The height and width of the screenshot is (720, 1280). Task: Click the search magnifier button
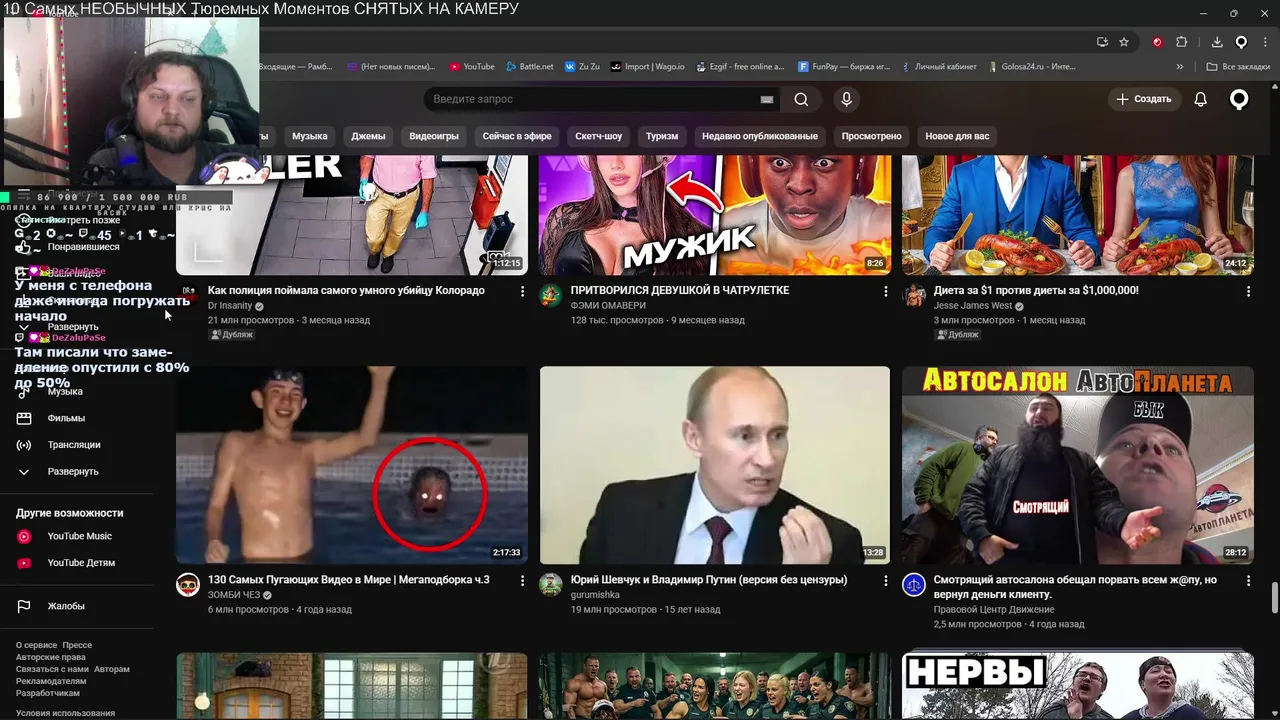coord(801,99)
